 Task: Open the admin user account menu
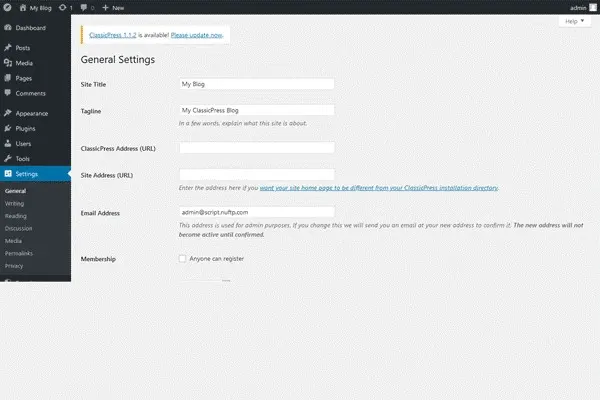(x=574, y=7)
